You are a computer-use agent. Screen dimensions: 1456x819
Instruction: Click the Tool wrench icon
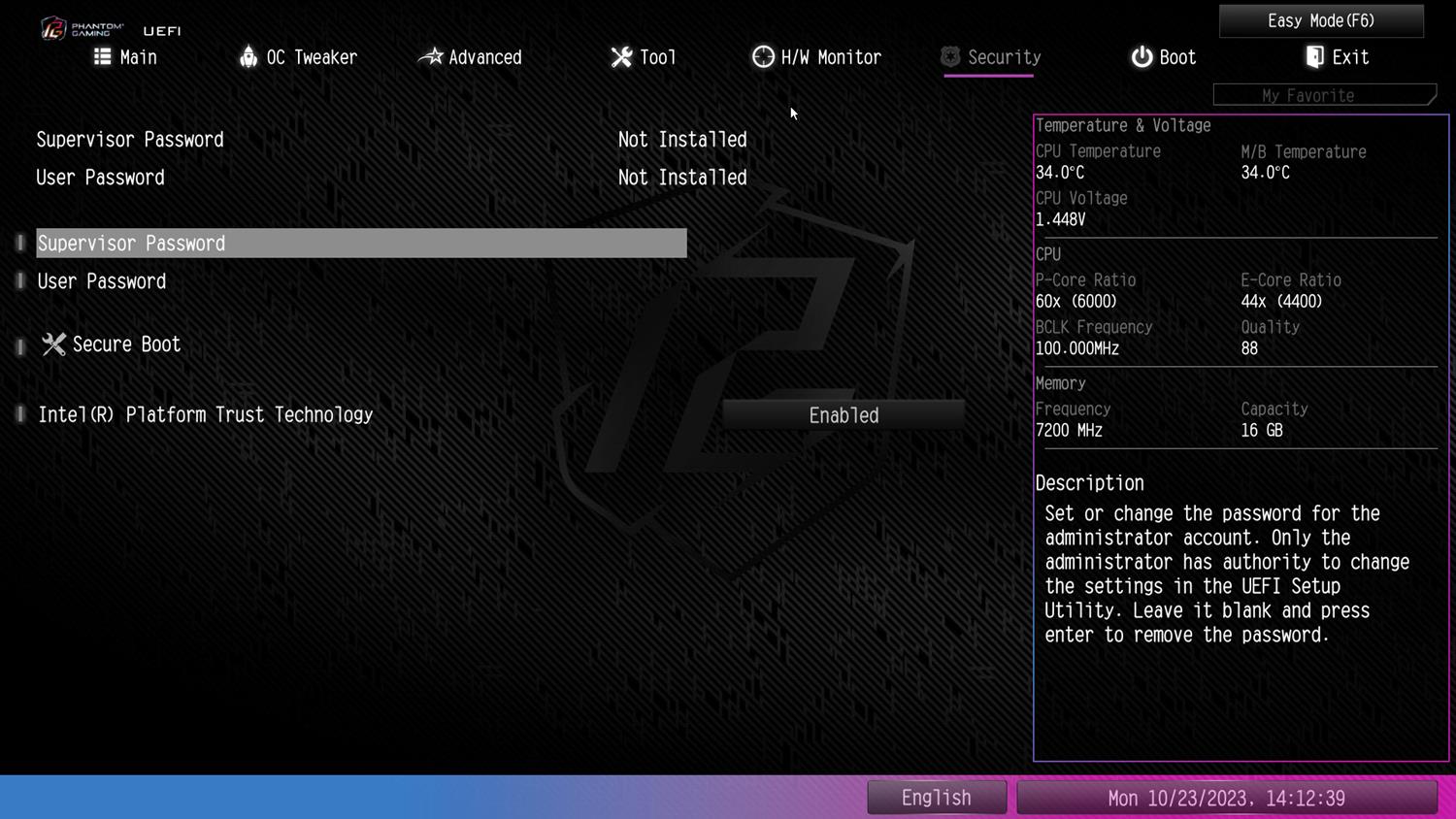pyautogui.click(x=621, y=57)
